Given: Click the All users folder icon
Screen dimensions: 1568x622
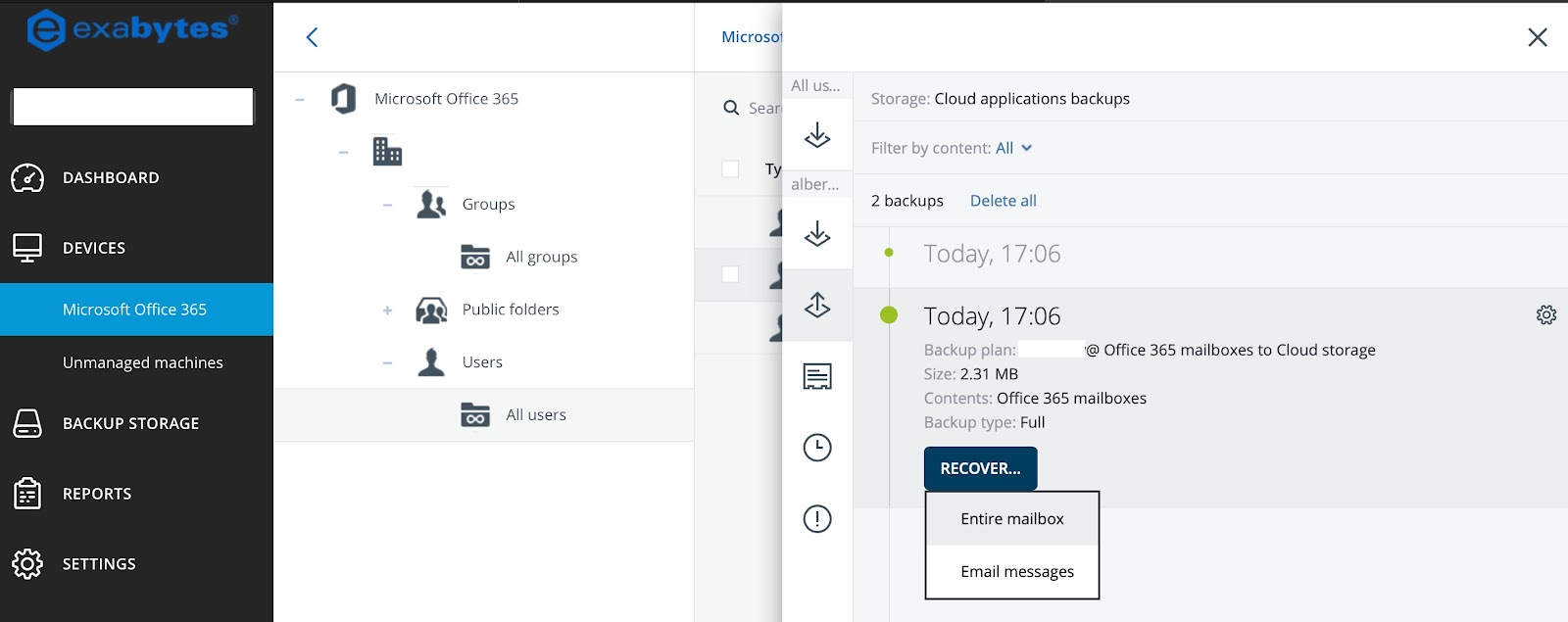Looking at the screenshot, I should point(475,414).
